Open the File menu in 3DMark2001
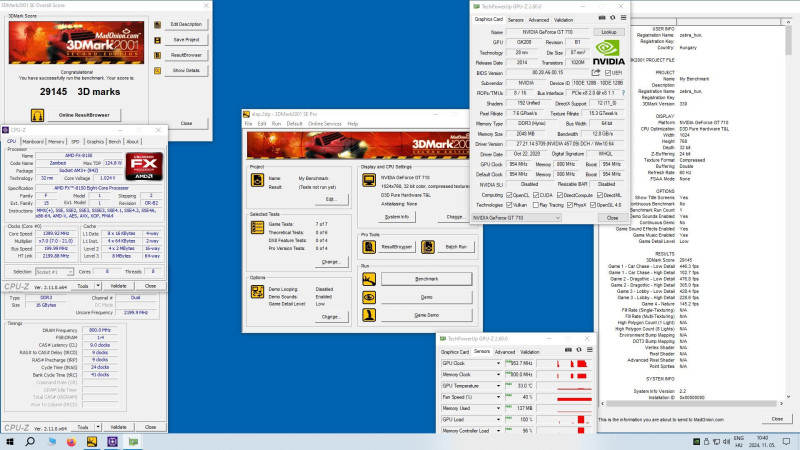The height and width of the screenshot is (450, 800). pyautogui.click(x=248, y=124)
